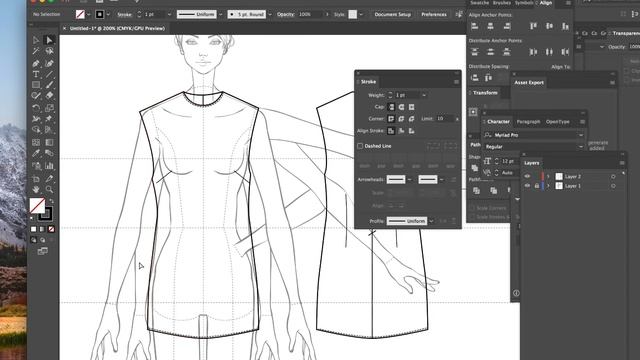Open the Regular font style dropdown

coord(581,147)
